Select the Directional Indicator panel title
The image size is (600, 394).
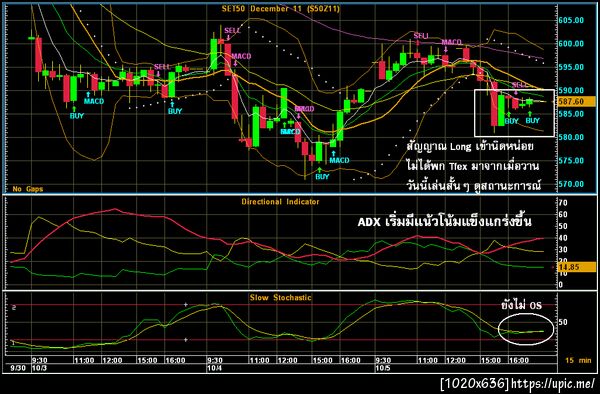pos(280,202)
